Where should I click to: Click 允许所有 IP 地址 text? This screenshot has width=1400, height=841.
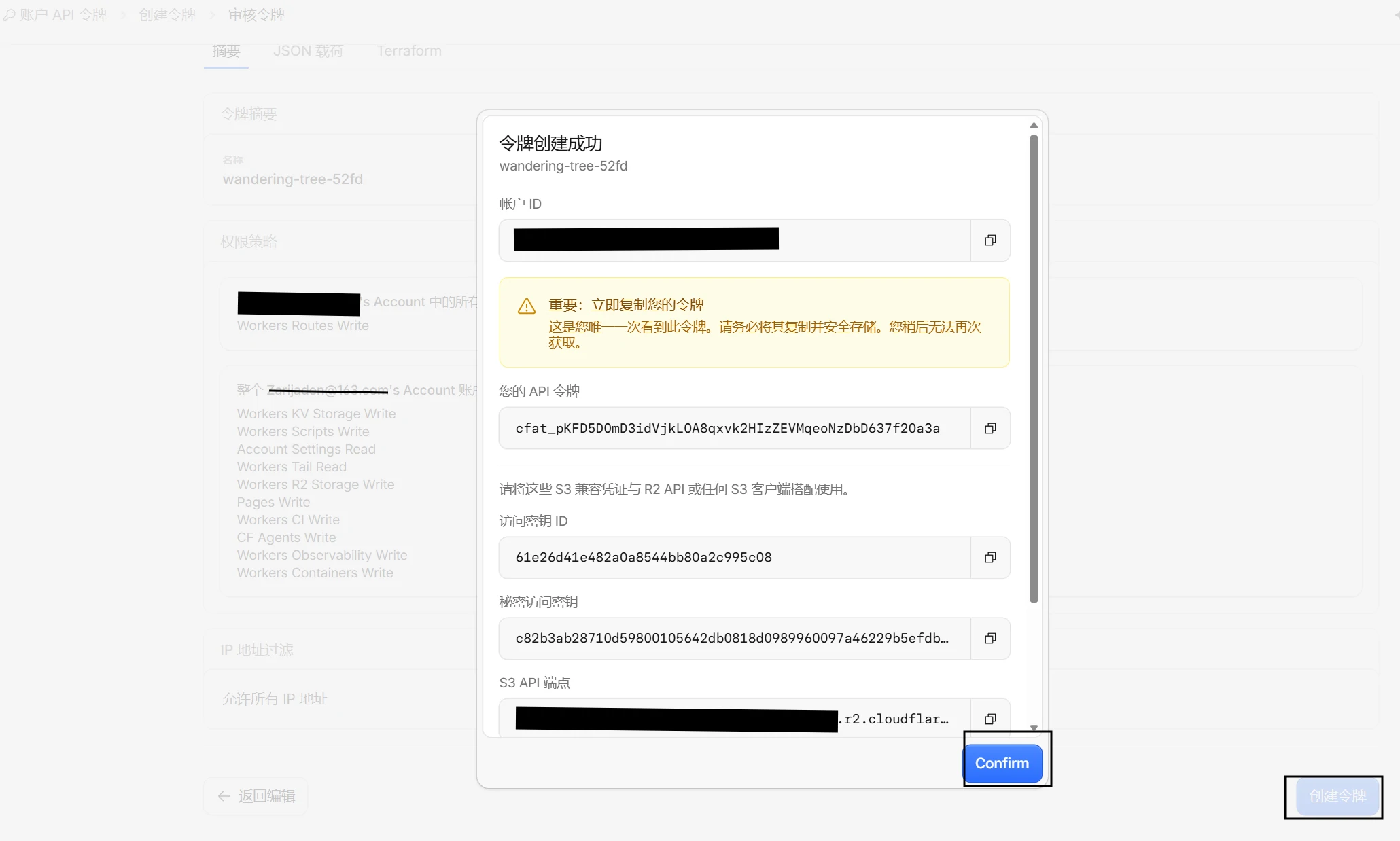(275, 698)
